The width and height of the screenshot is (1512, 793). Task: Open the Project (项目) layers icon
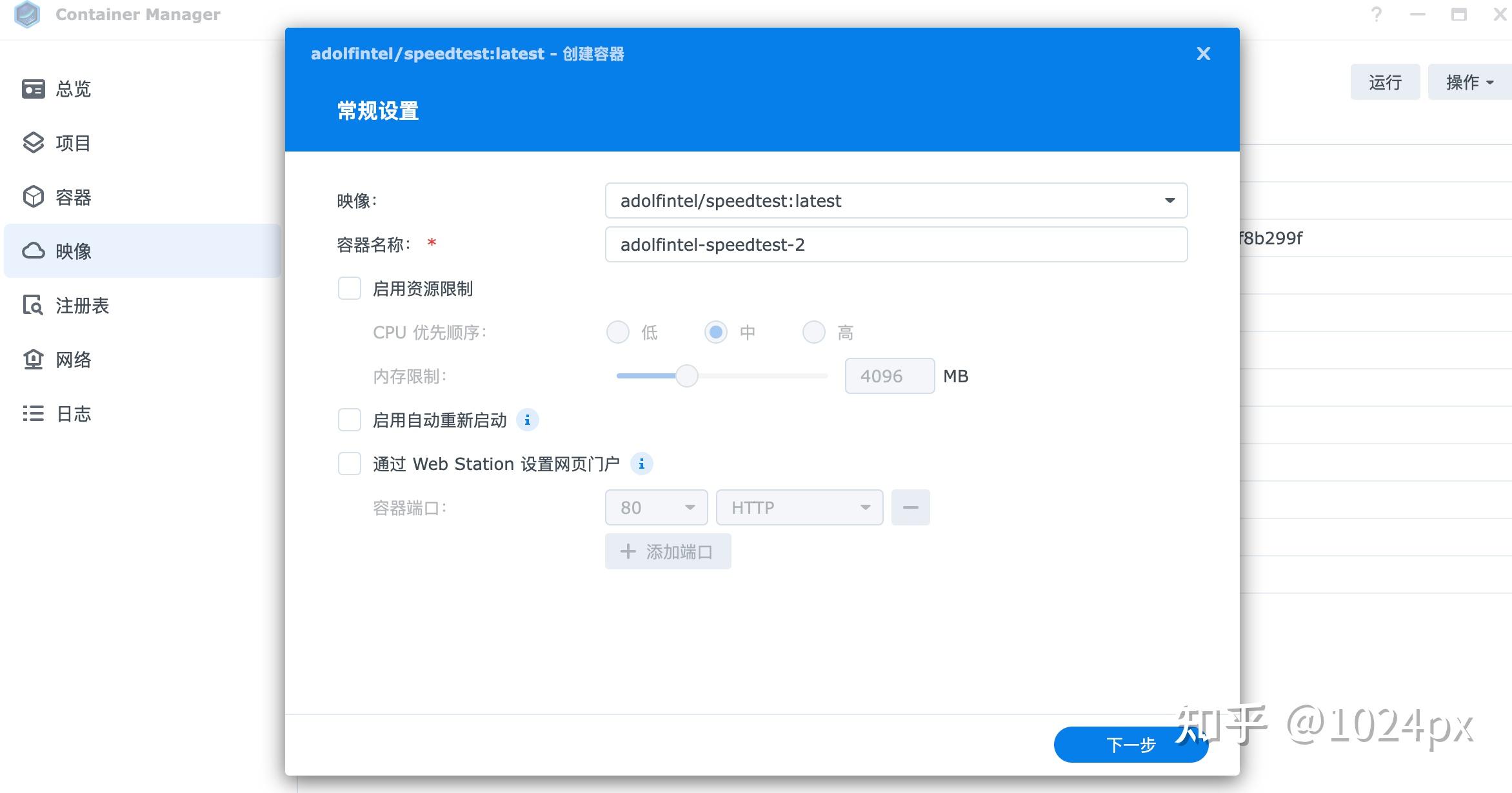coord(34,143)
